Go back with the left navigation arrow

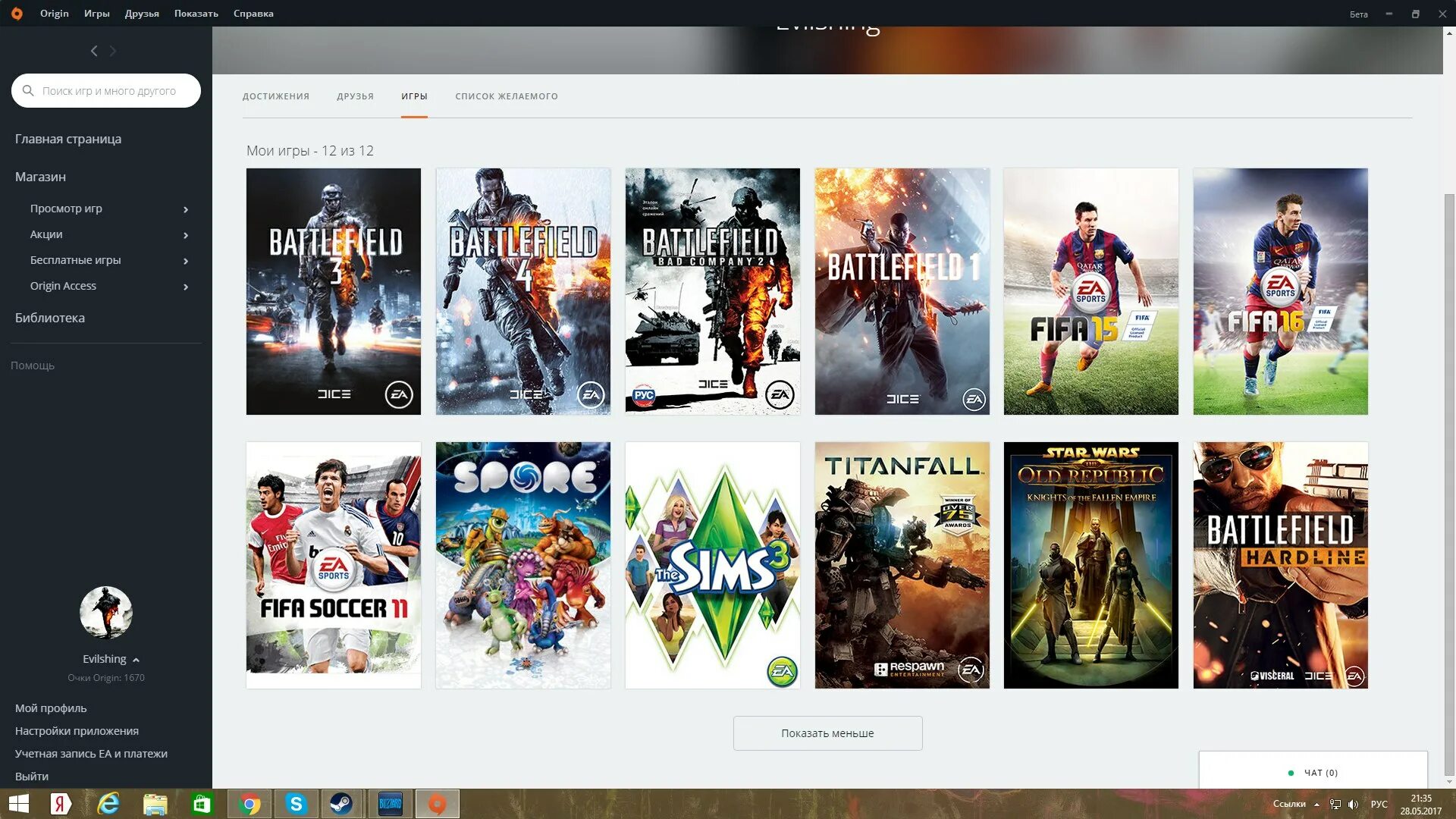[94, 51]
